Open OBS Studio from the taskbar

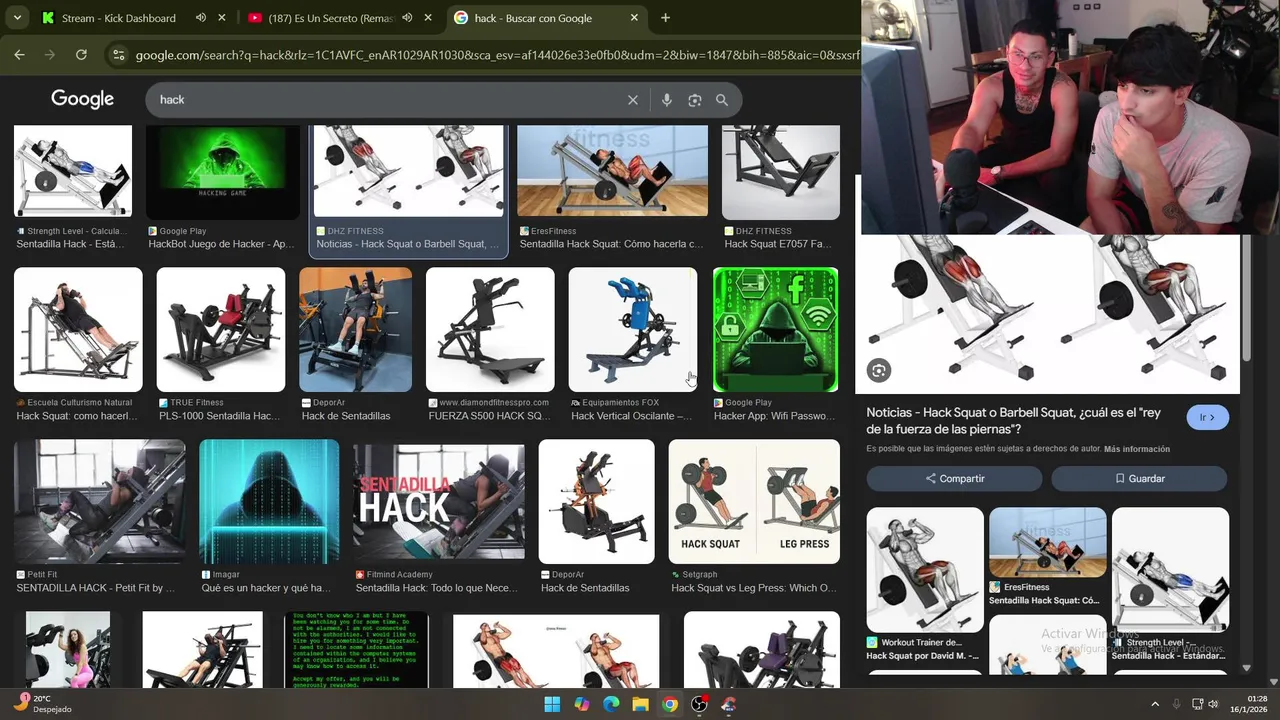click(699, 704)
